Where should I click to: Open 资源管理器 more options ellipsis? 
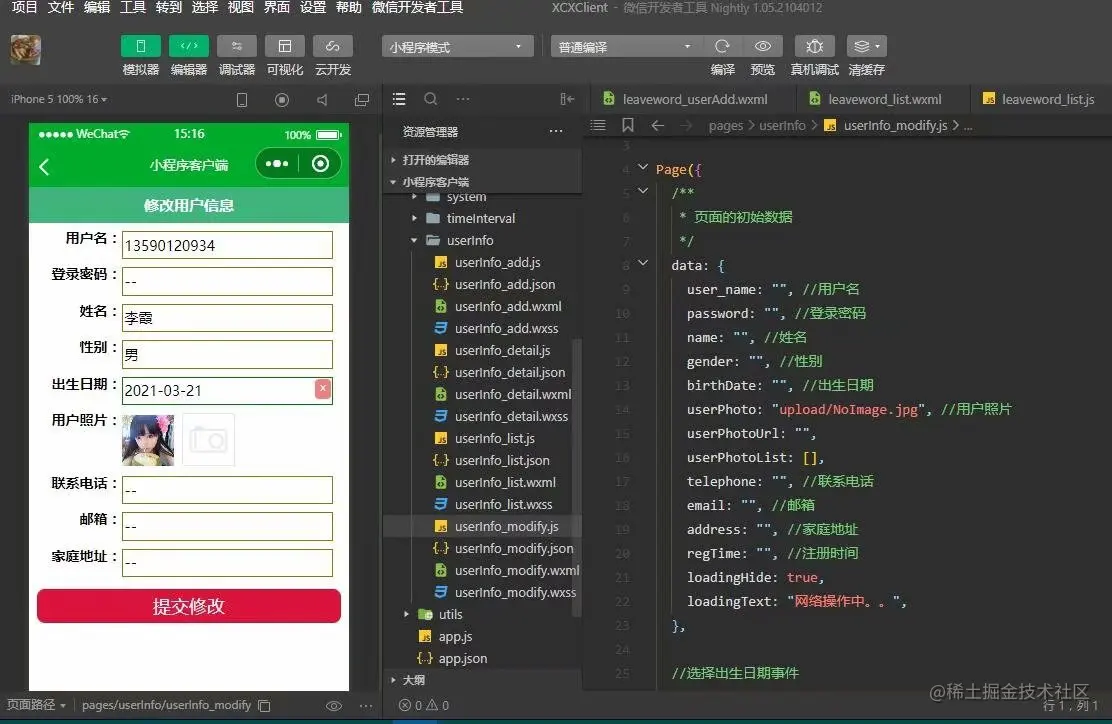556,131
